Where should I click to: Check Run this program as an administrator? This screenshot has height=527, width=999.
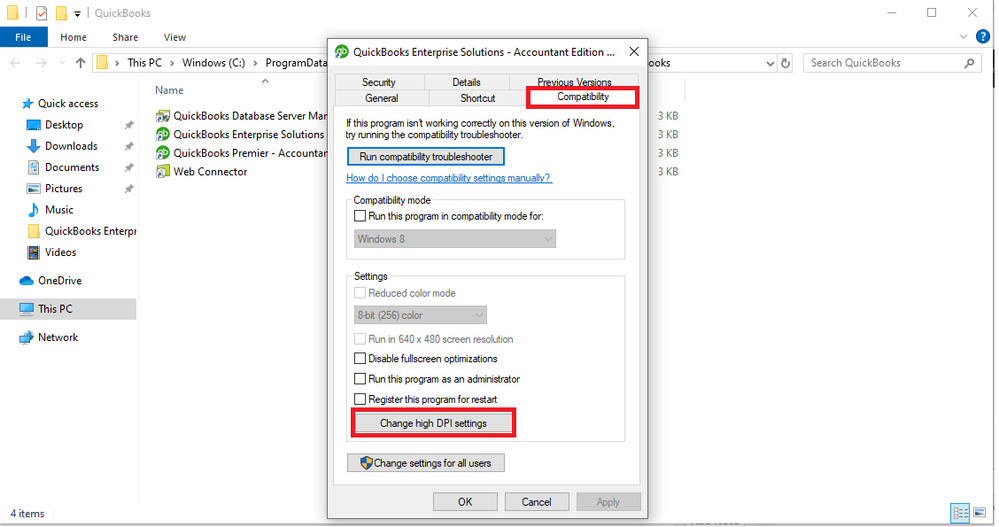360,379
